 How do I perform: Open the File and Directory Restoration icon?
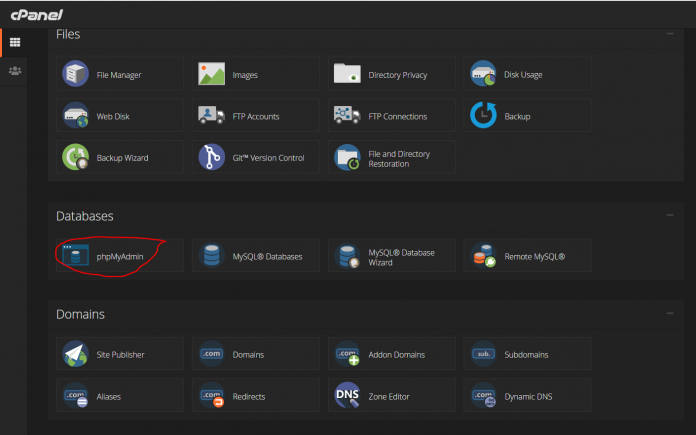(347, 157)
